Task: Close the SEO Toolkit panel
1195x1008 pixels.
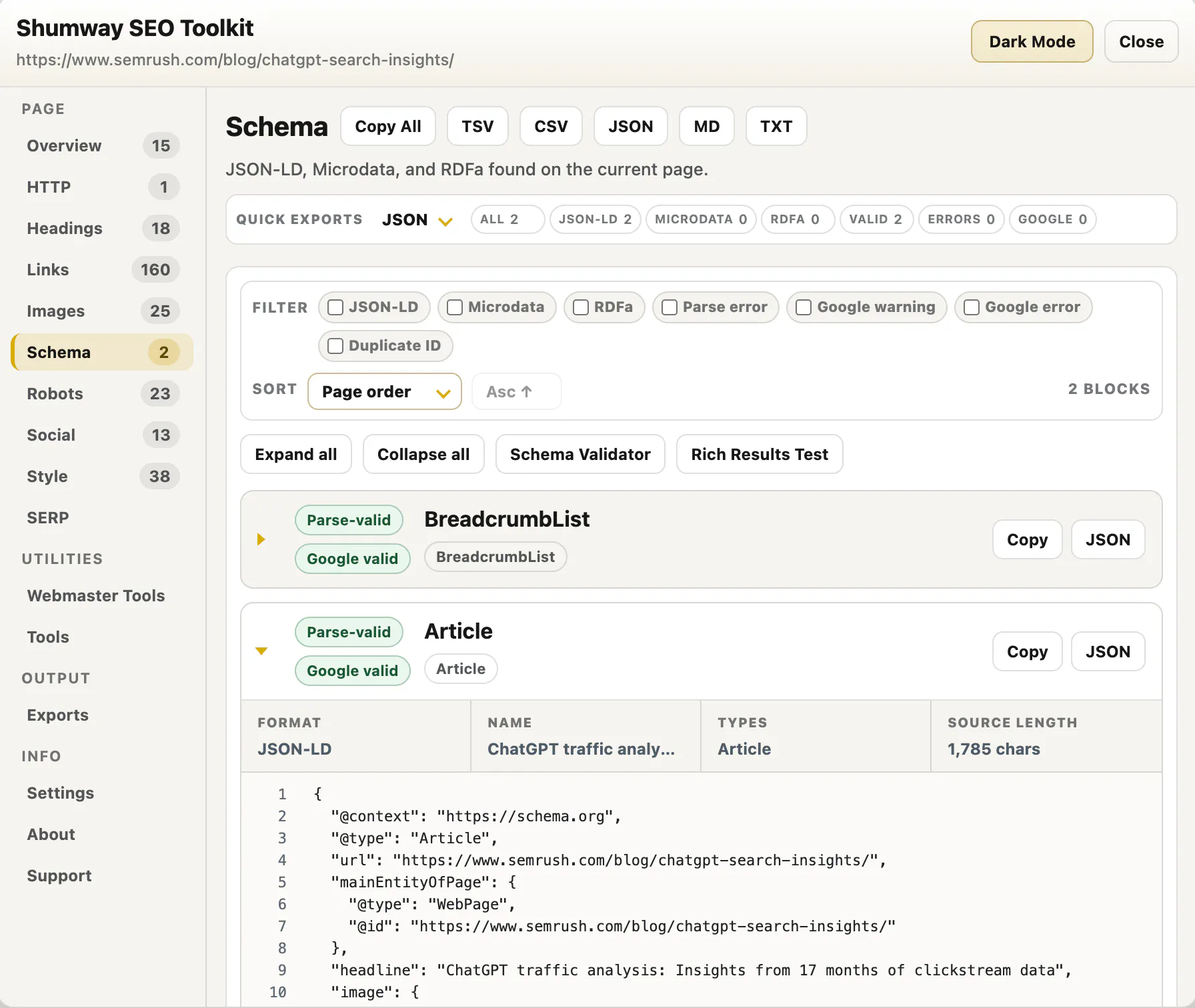Action: point(1141,41)
